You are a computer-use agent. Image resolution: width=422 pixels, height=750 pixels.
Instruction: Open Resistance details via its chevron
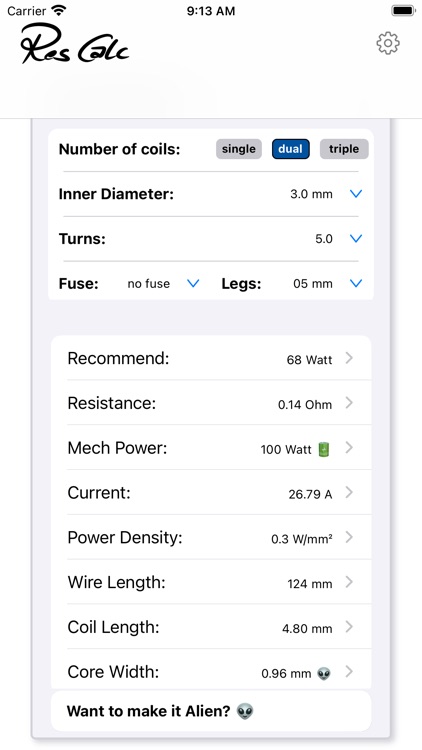(x=349, y=403)
